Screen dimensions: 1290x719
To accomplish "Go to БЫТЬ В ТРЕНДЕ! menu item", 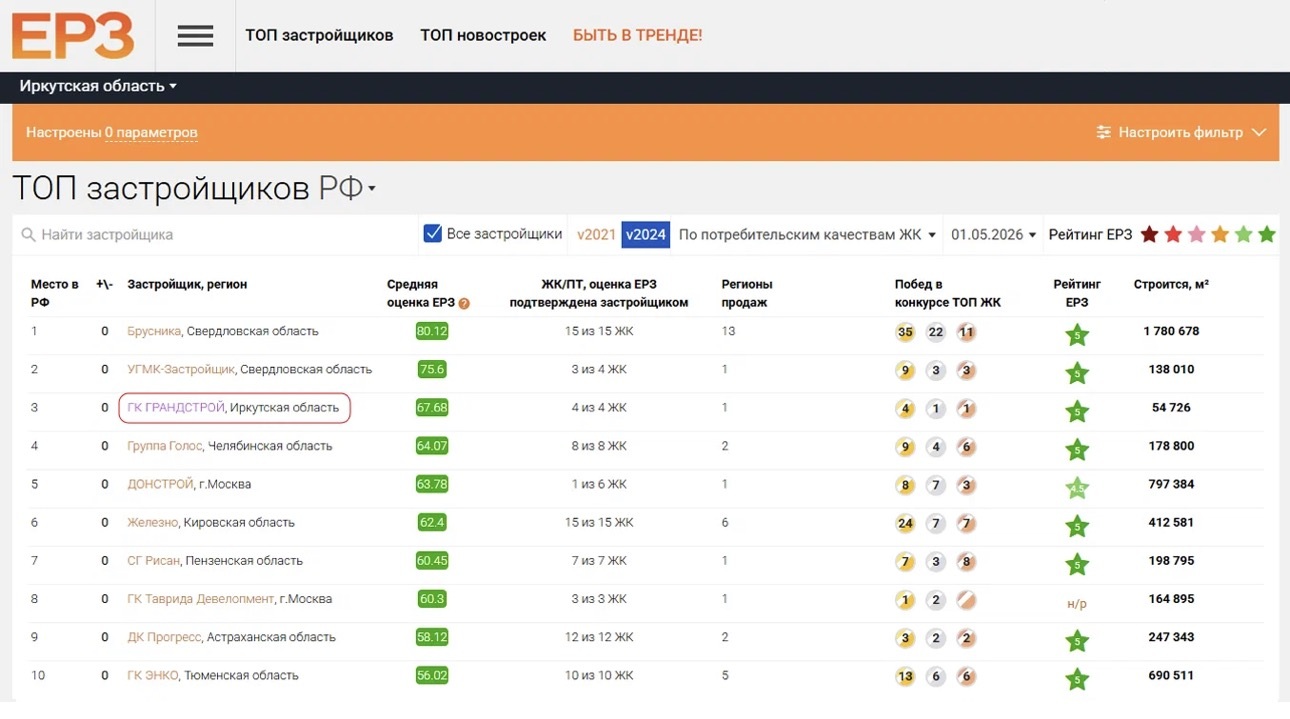I will tap(638, 35).
